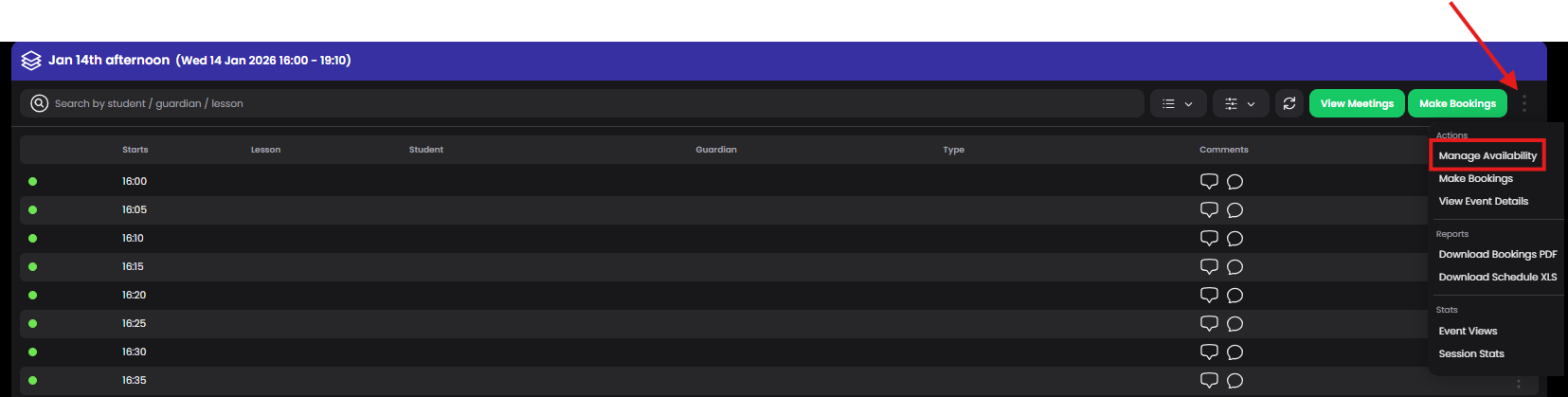This screenshot has width=1568, height=397.
Task: Choose Download Bookings PDF
Action: tap(1497, 254)
